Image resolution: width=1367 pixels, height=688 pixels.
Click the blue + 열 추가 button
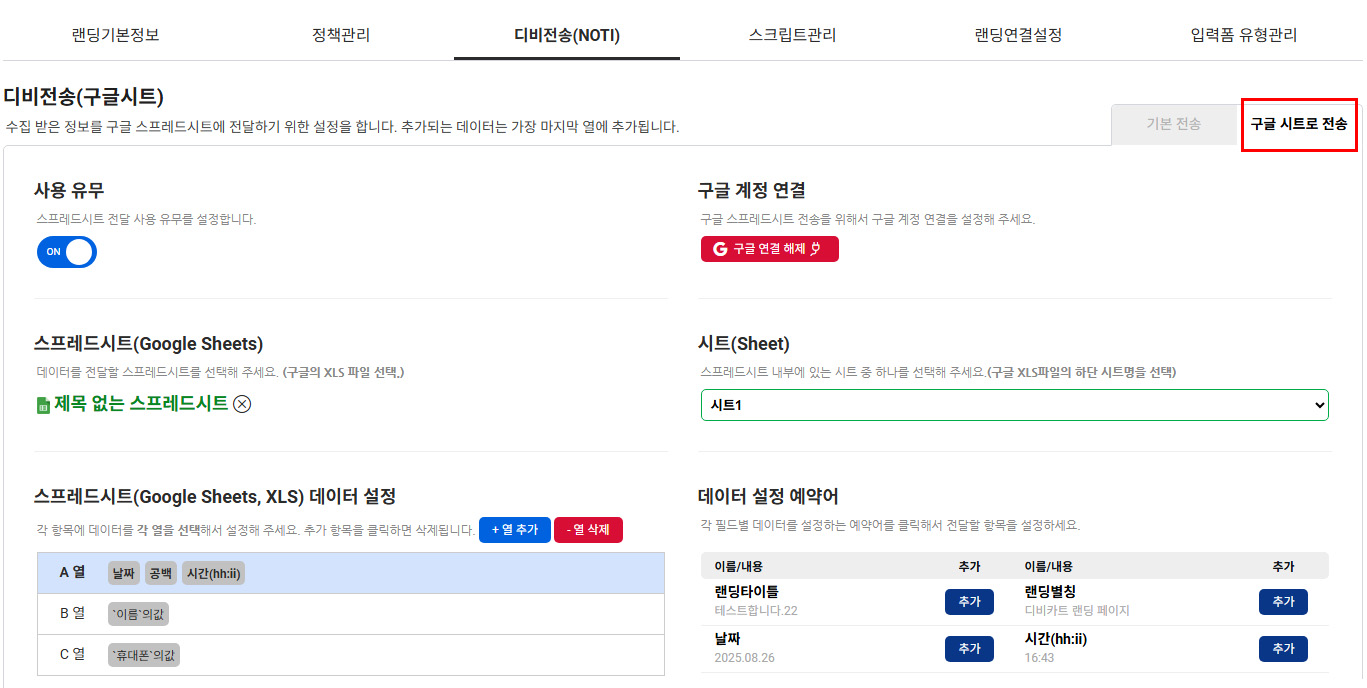[x=515, y=530]
